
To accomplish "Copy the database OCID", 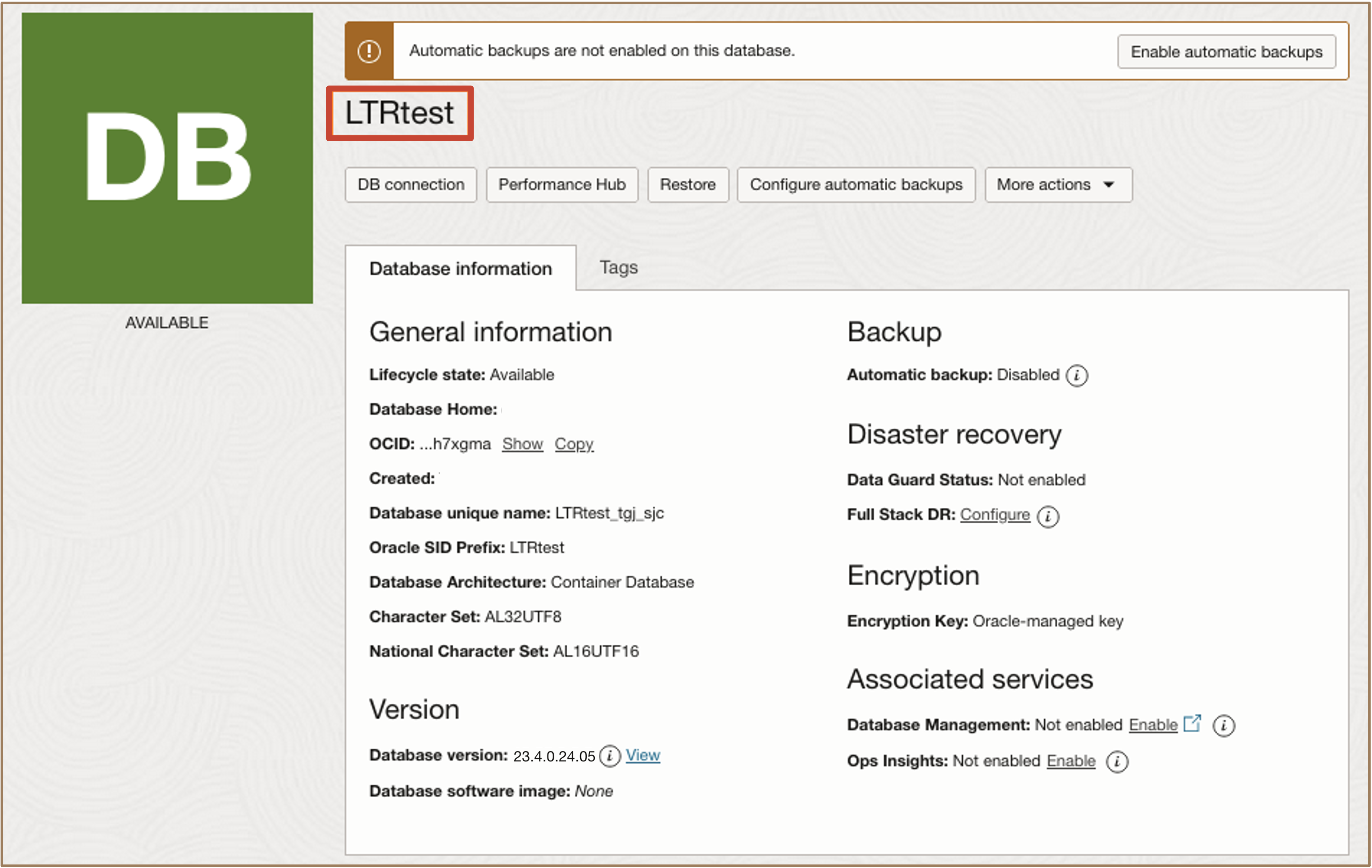I will point(574,443).
